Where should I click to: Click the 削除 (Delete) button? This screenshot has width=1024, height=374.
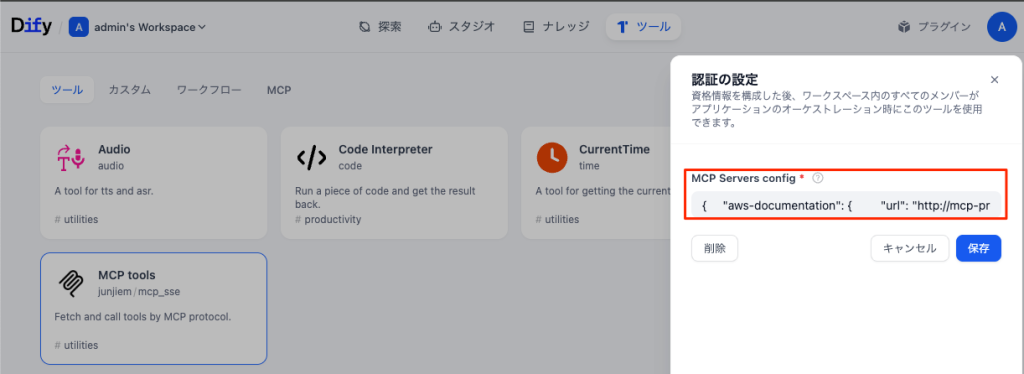(714, 249)
